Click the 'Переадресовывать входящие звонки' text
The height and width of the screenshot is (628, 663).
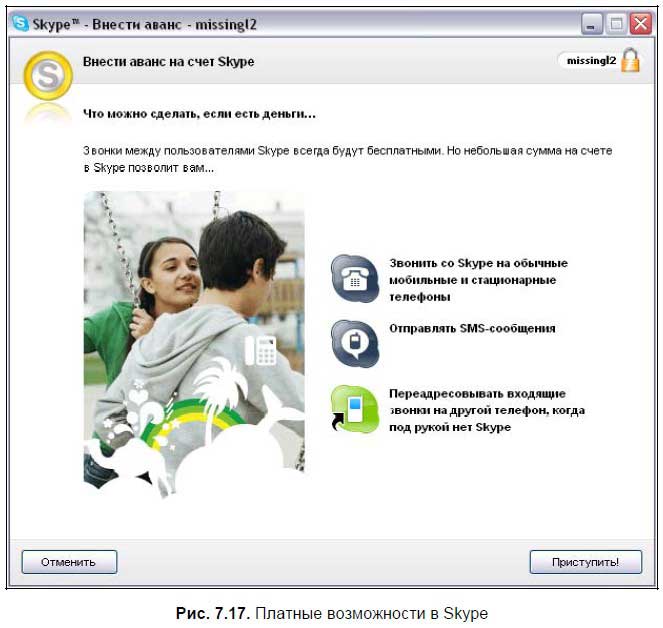pos(486,410)
